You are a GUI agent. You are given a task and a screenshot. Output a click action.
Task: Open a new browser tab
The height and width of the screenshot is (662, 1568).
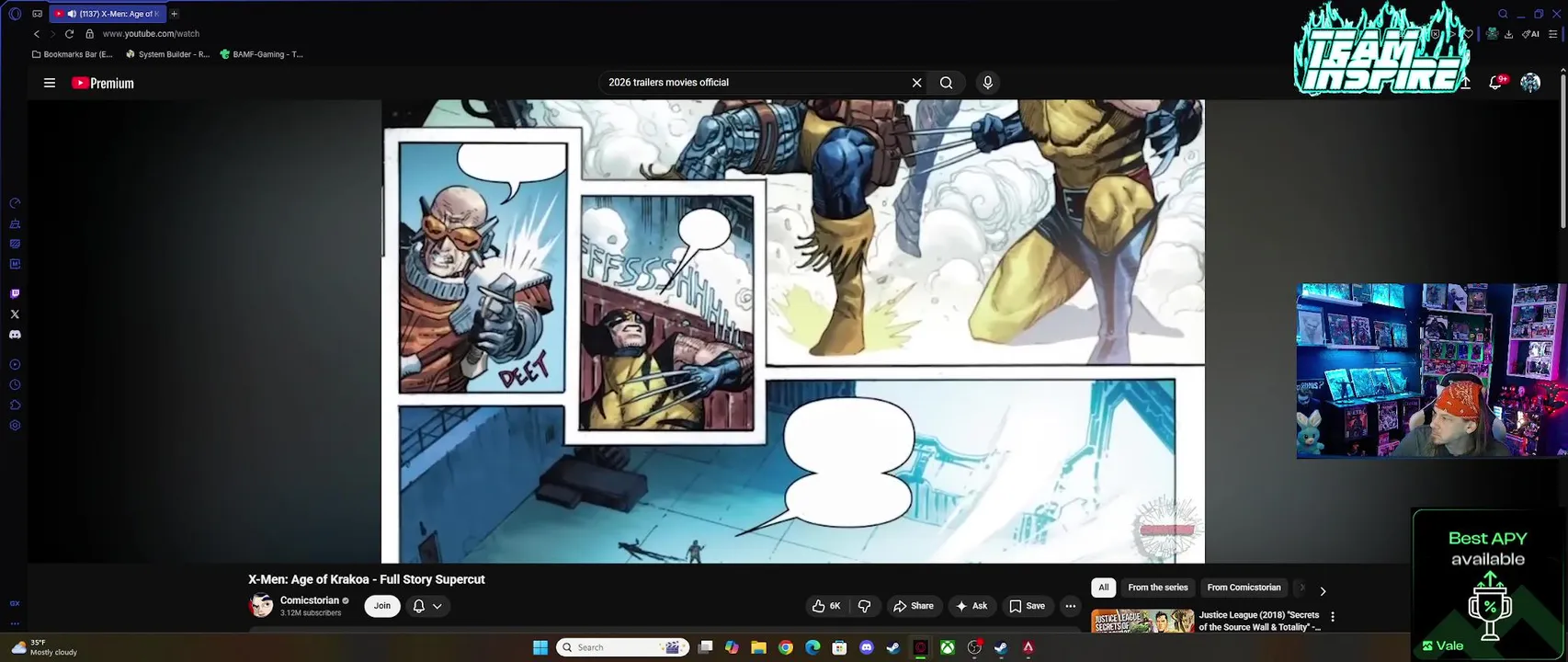(x=174, y=14)
